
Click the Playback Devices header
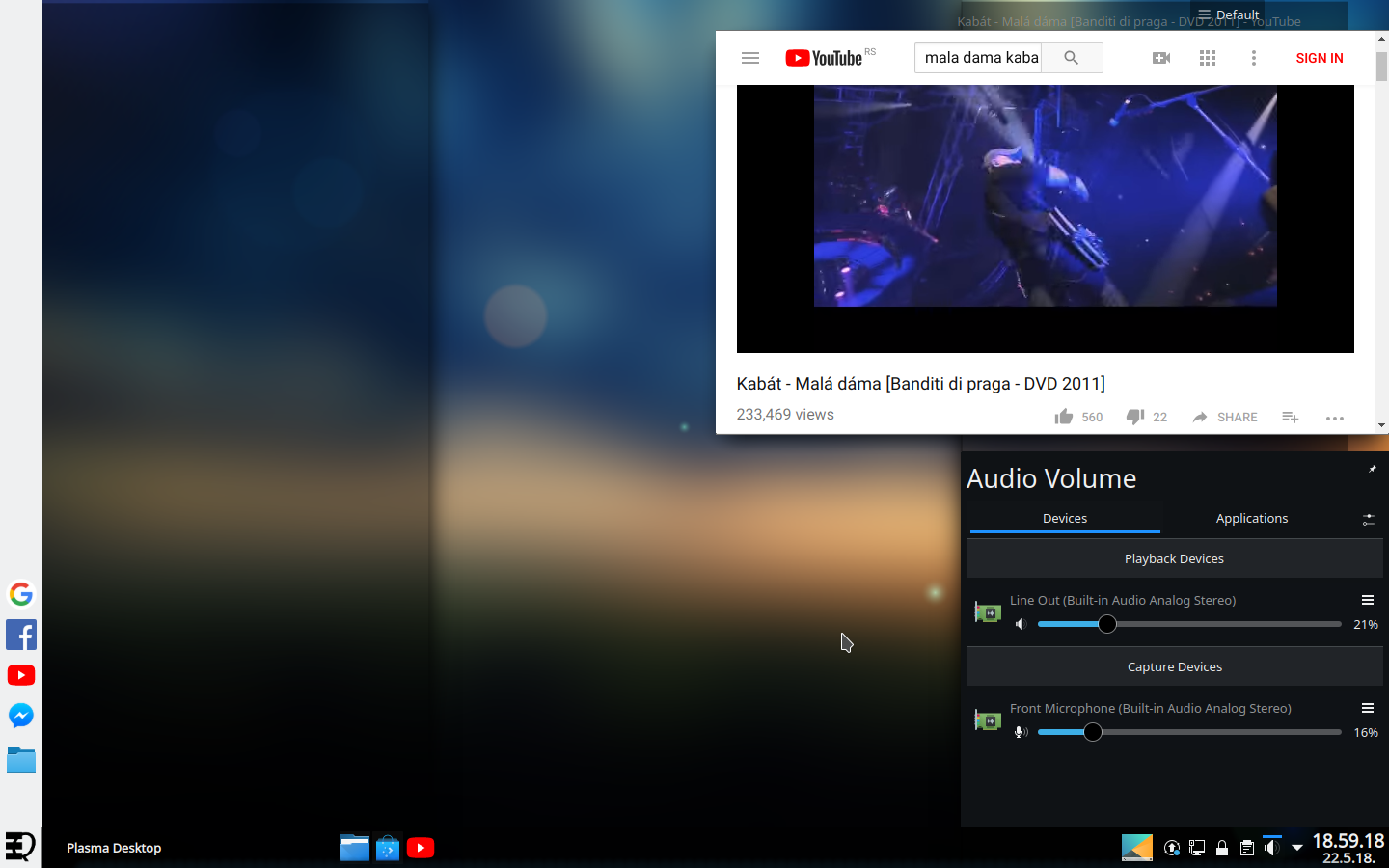click(x=1174, y=559)
